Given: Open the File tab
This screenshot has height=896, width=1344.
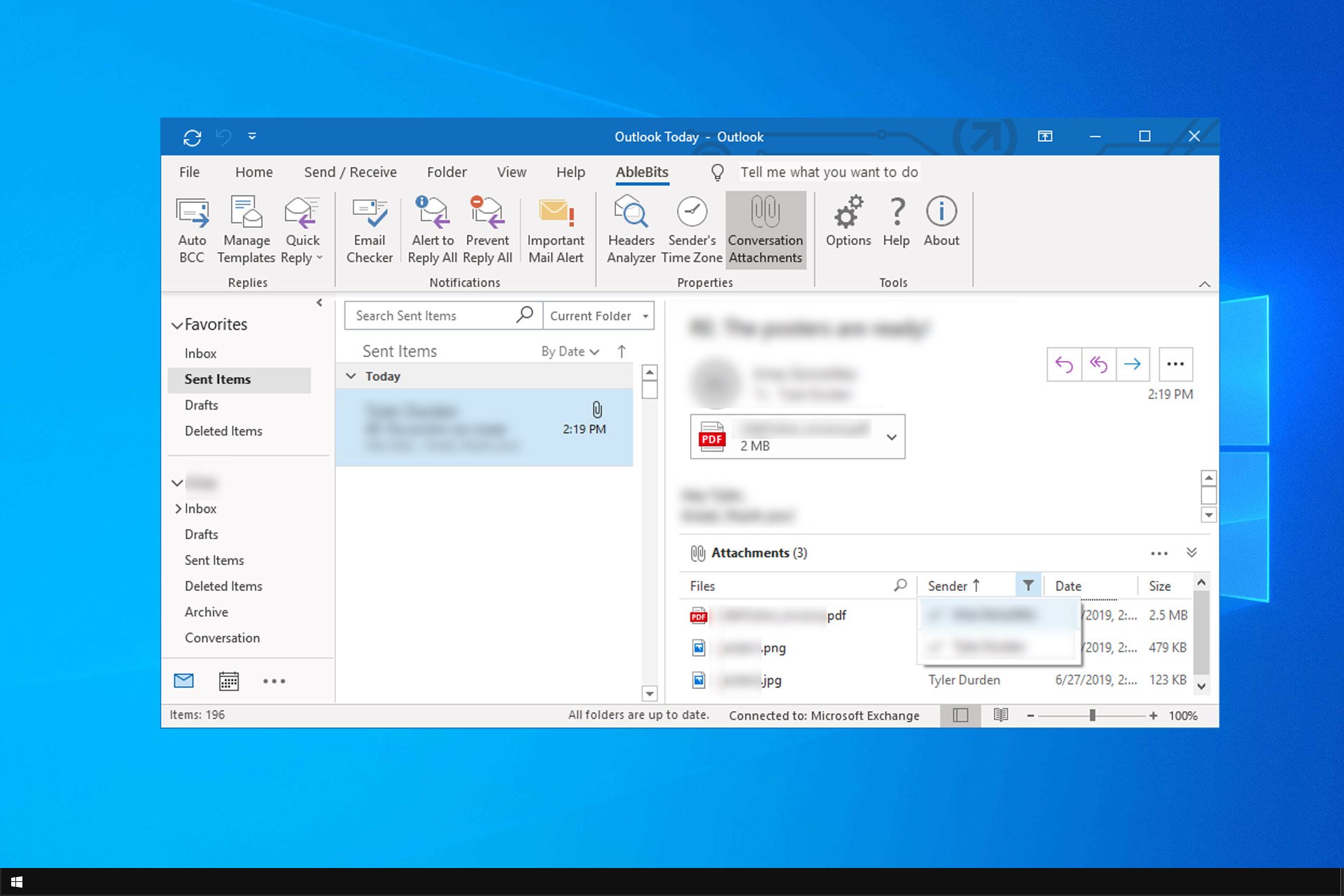Looking at the screenshot, I should (x=189, y=172).
